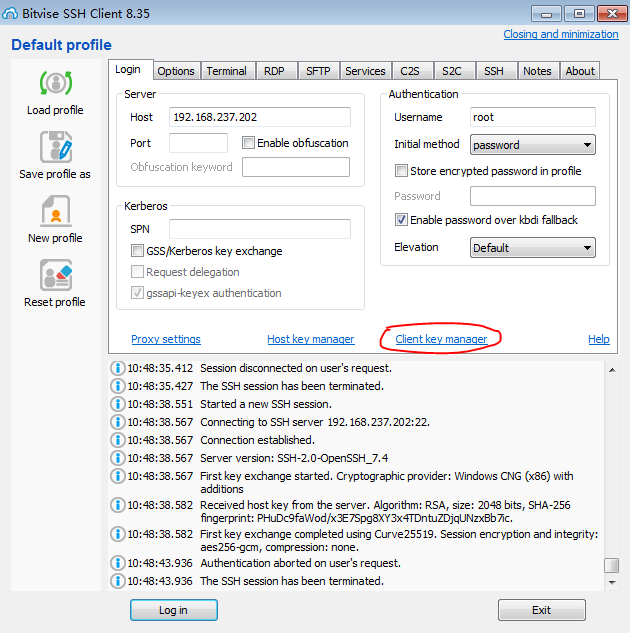Viewport: 630px width, 633px height.
Task: Click the SPN input field
Action: coord(260,229)
